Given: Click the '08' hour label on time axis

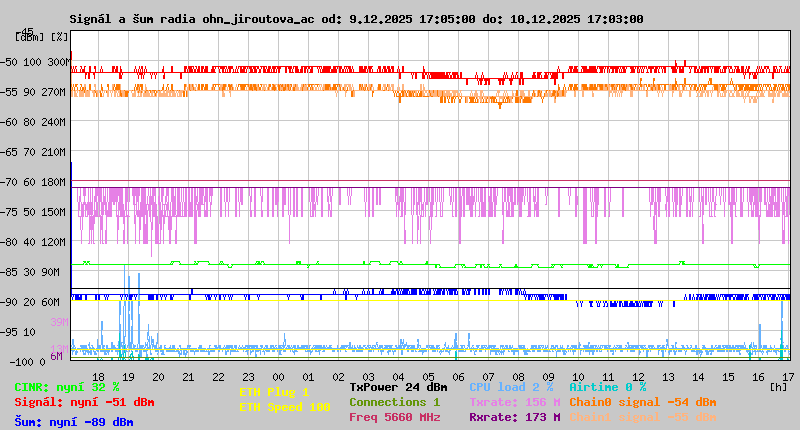Looking at the screenshot, I should (518, 377).
